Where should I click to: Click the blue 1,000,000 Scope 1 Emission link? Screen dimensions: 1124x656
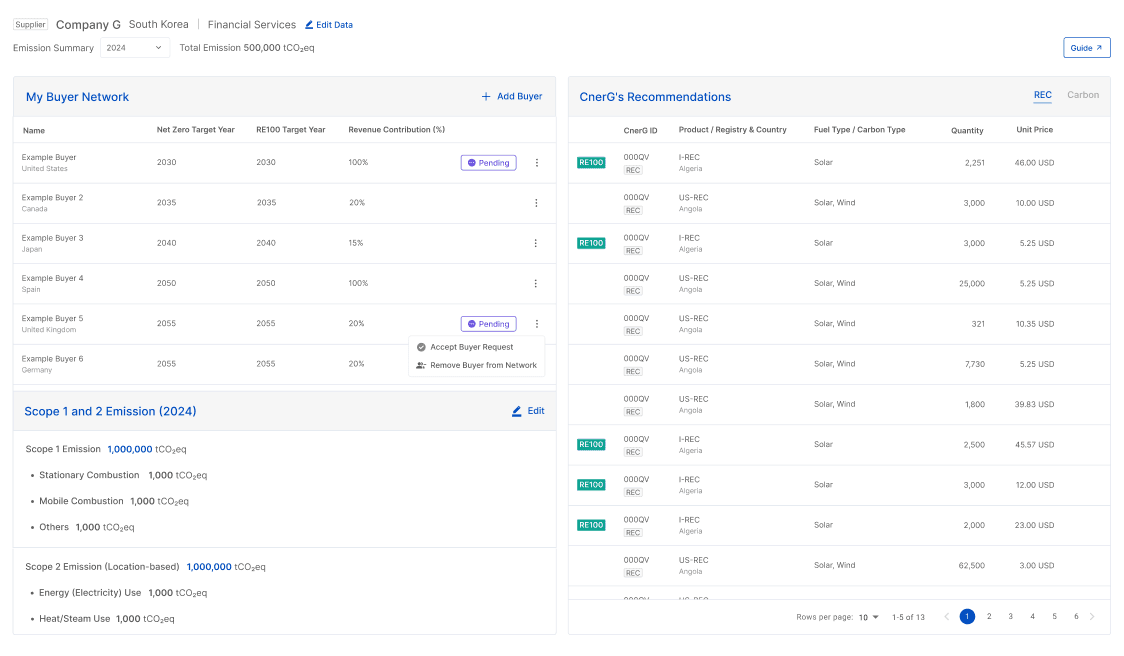130,449
